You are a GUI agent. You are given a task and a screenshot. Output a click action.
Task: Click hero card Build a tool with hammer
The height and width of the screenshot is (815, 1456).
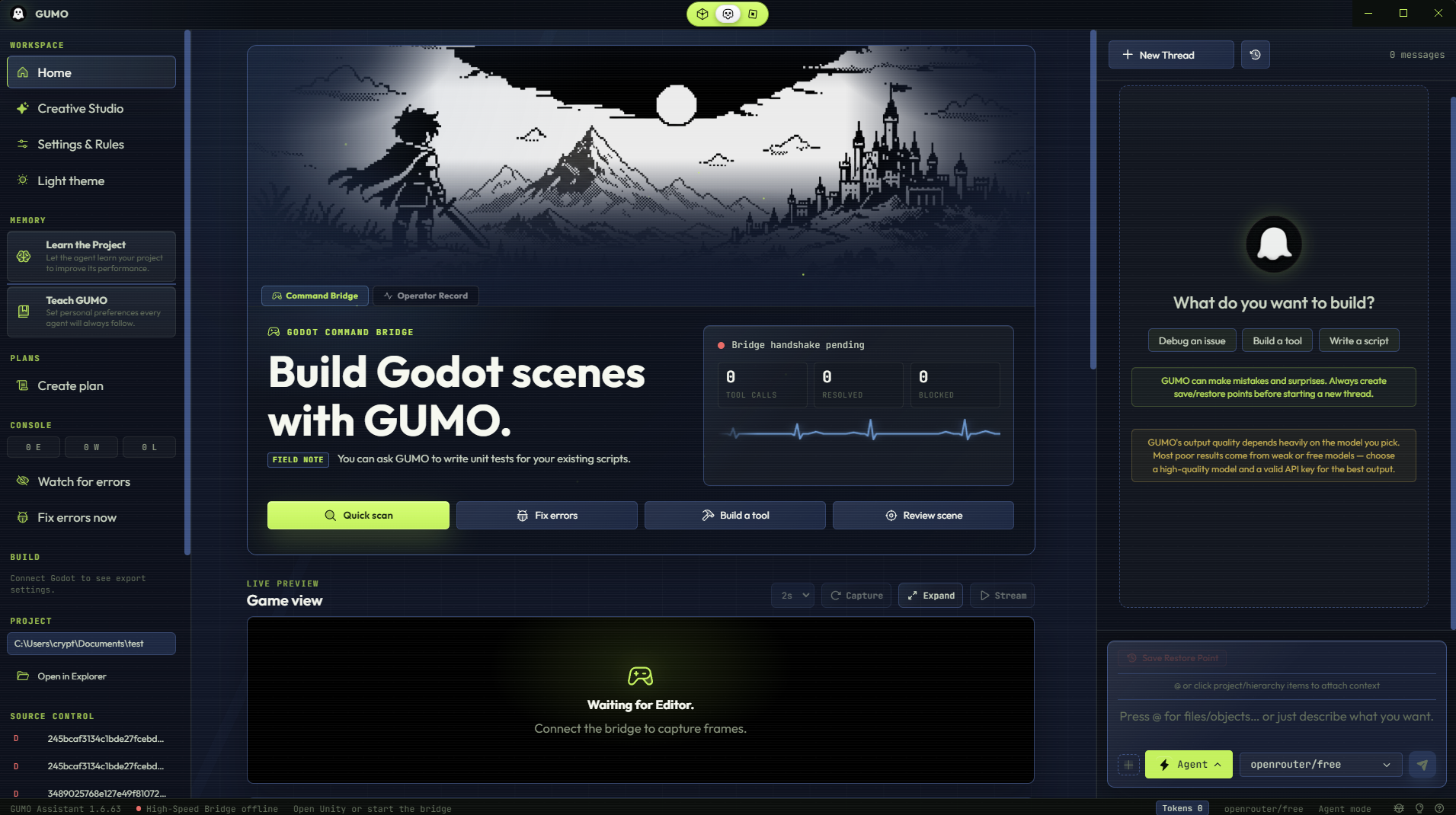pos(735,516)
